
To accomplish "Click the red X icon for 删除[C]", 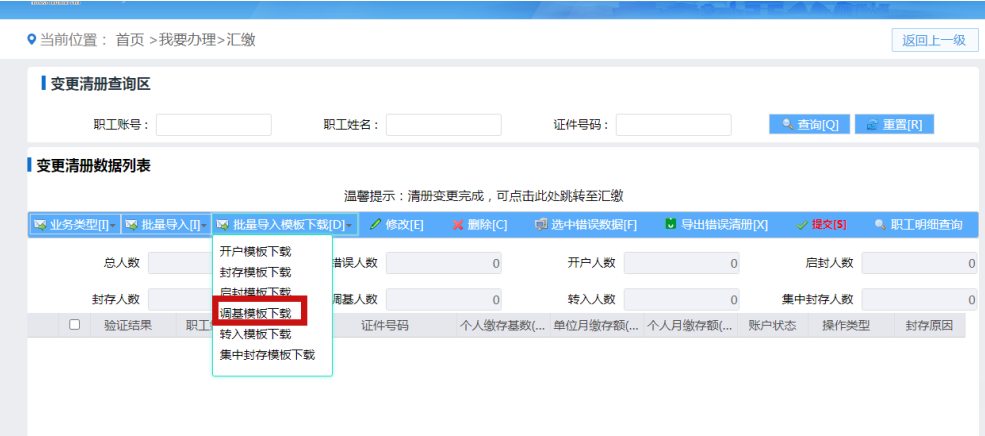I will pos(458,225).
